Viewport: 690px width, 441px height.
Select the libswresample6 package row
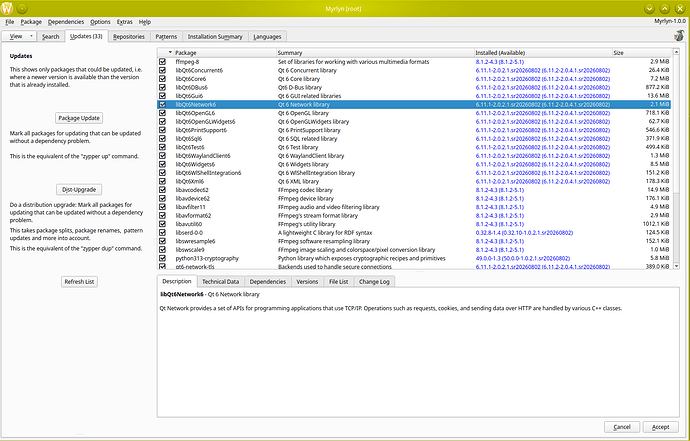click(414, 241)
